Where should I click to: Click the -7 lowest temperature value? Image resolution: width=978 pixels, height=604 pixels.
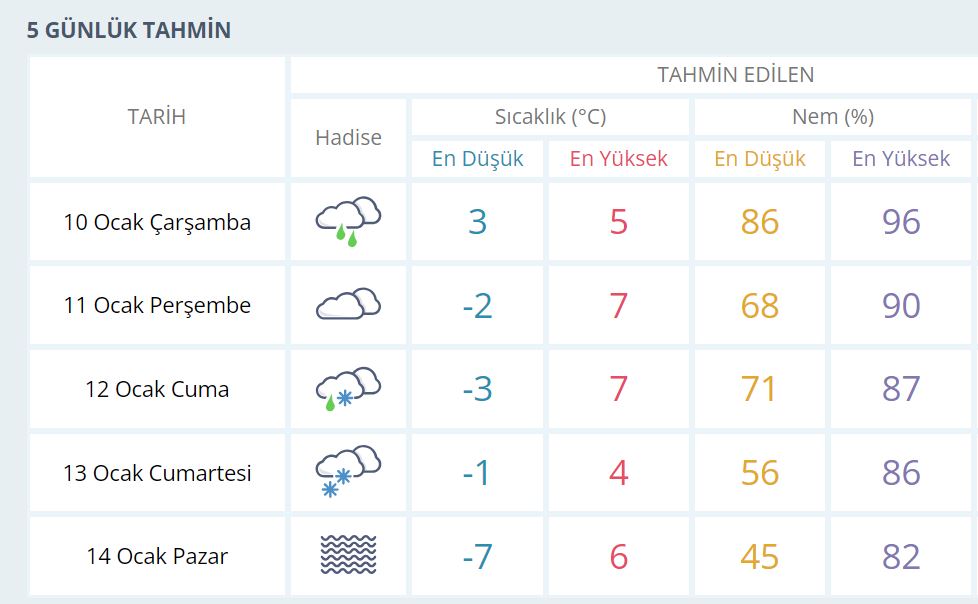tap(477, 556)
